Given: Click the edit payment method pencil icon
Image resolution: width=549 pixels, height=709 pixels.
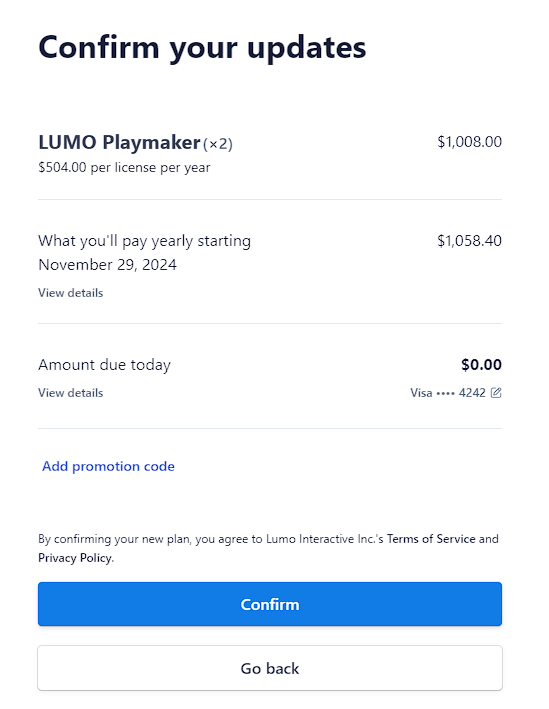Looking at the screenshot, I should tap(496, 392).
